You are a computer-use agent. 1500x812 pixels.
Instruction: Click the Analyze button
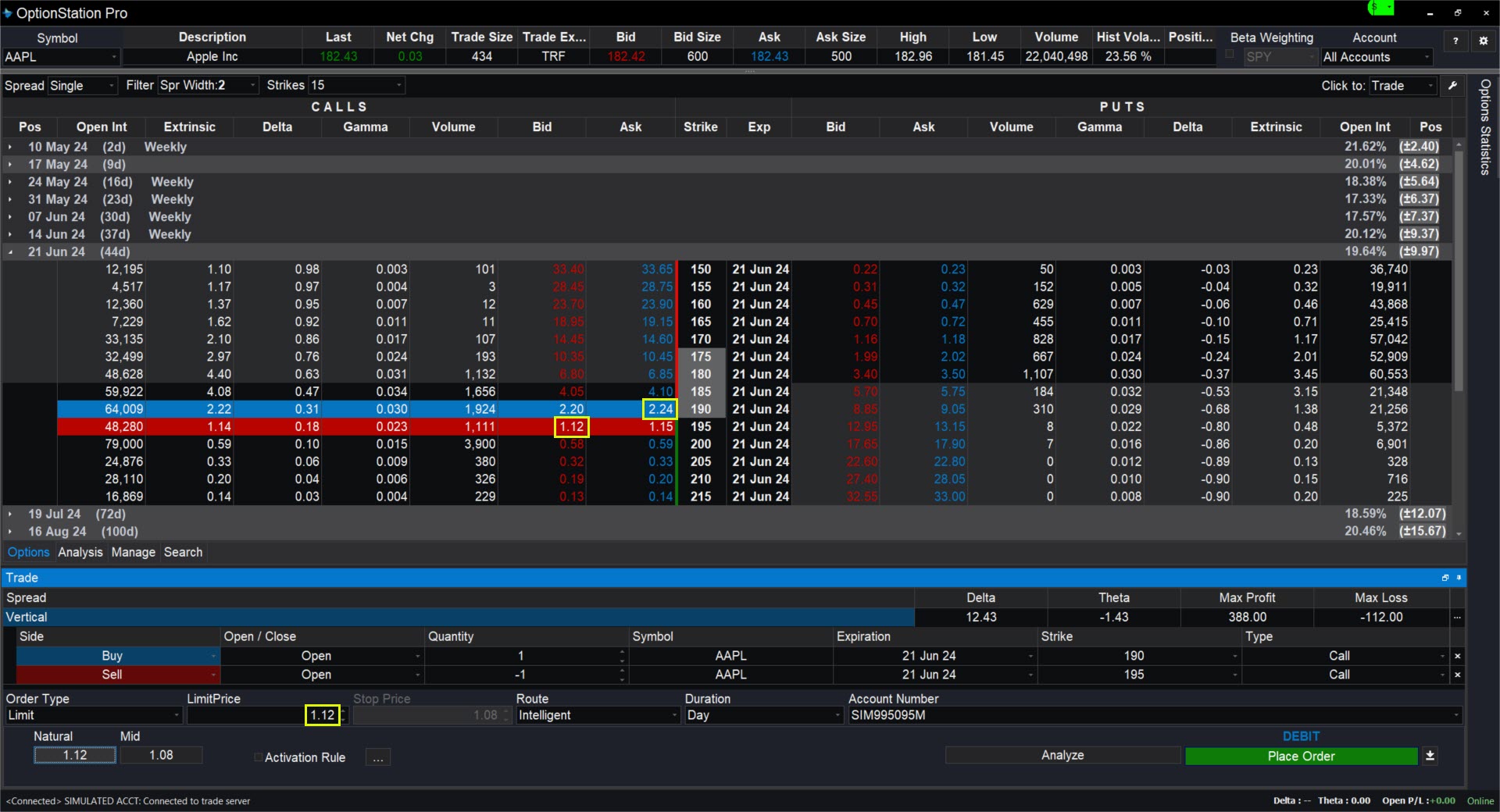(1062, 755)
